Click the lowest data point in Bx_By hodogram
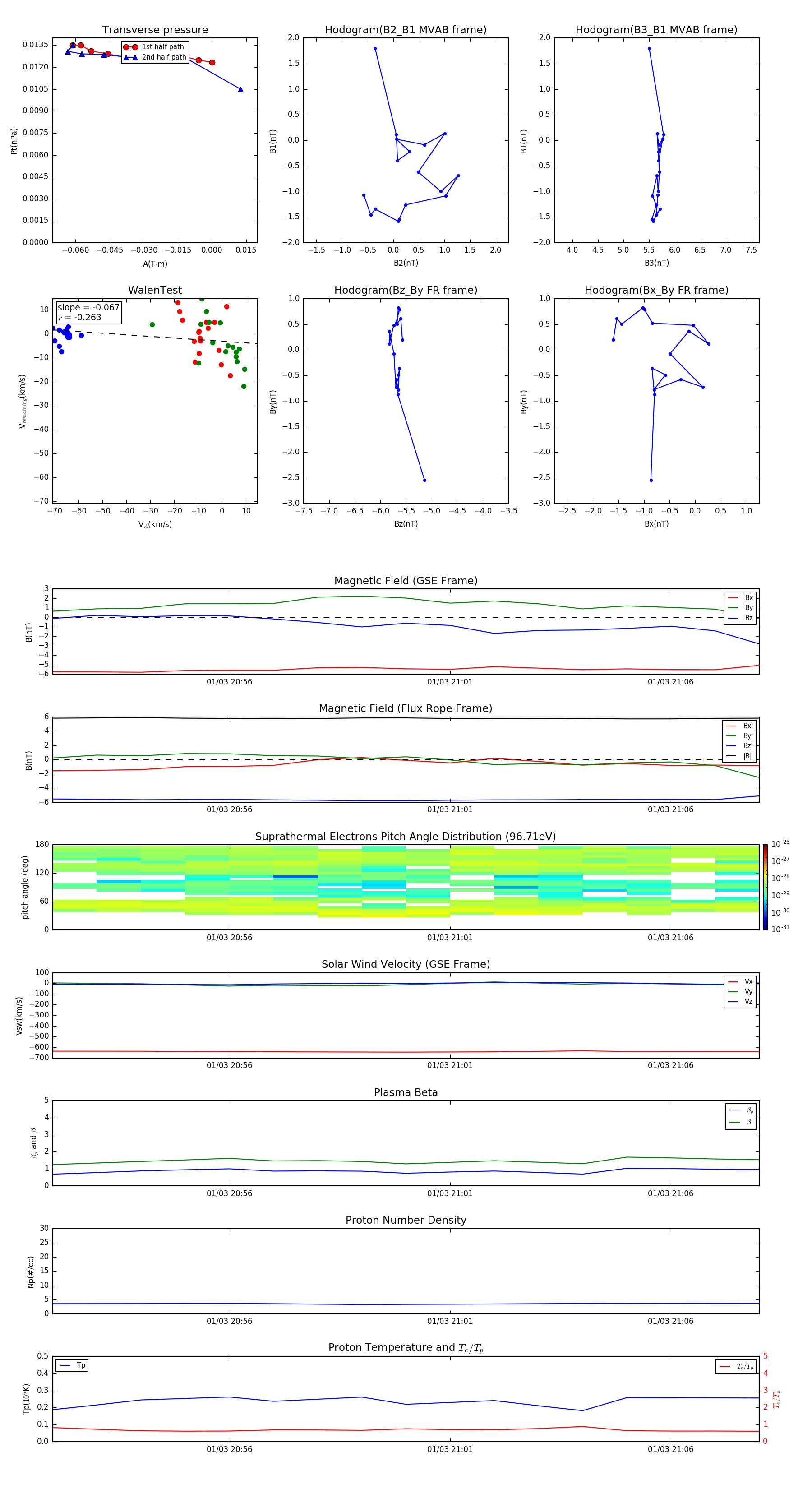 (651, 481)
